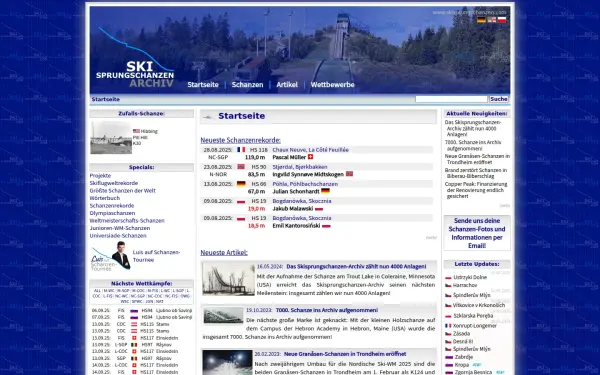Focus the search input field
Image resolution: width=600 pixels, height=375 pixels.
click(451, 99)
